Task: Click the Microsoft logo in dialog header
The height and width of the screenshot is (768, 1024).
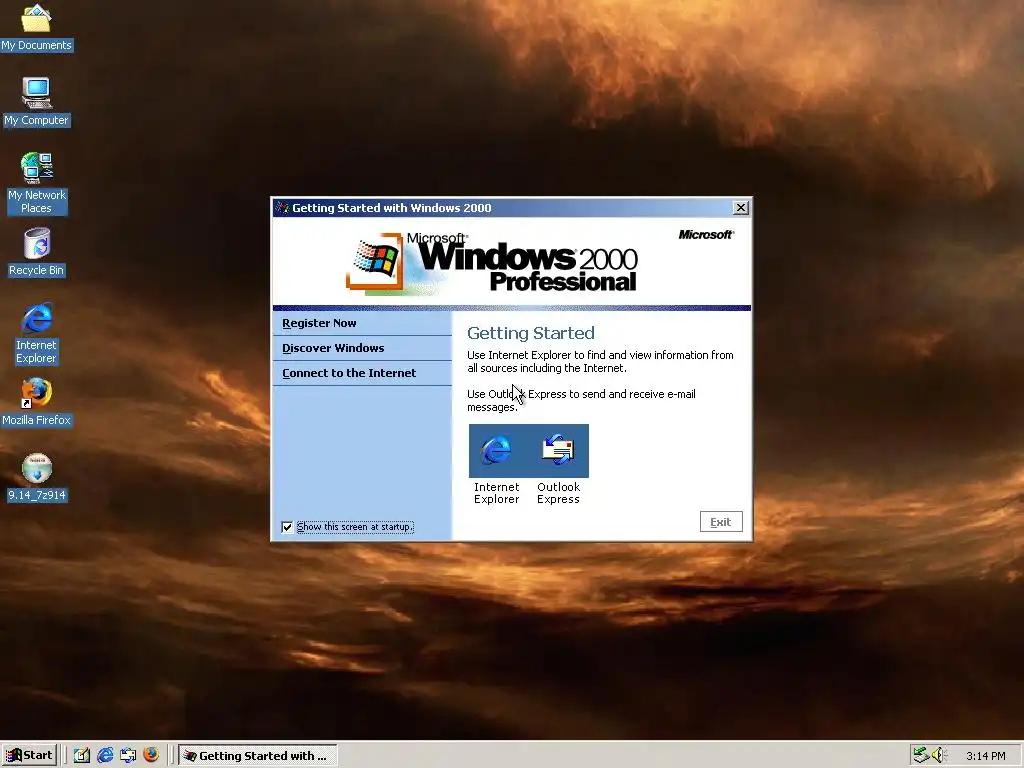Action: click(x=706, y=234)
